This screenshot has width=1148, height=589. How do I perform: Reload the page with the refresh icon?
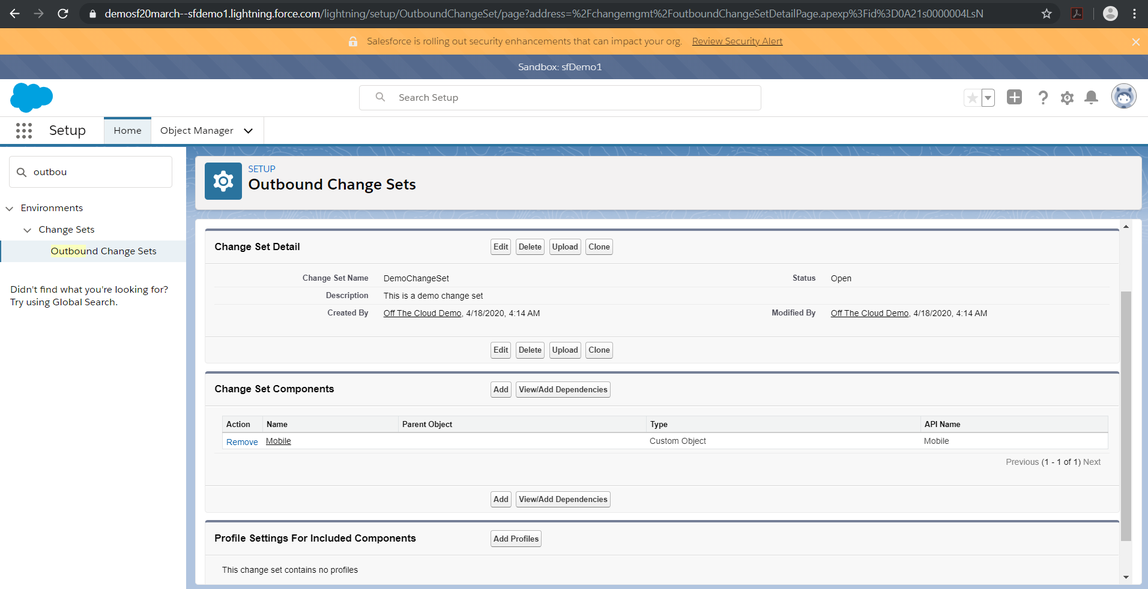coord(63,13)
